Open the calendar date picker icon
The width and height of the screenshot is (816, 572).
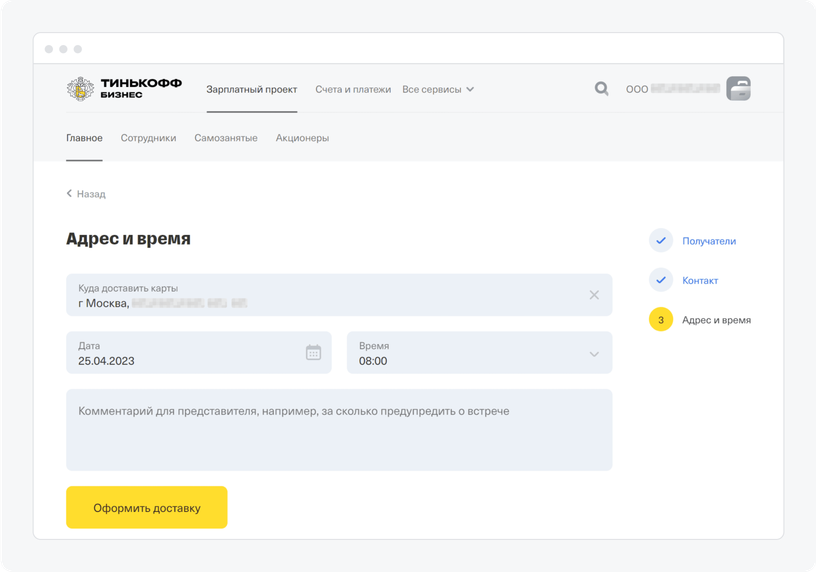tap(313, 352)
